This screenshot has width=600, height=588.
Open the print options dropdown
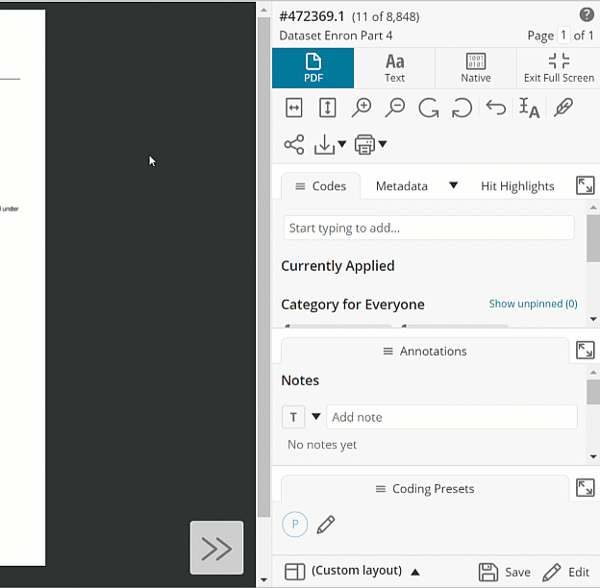371,145
